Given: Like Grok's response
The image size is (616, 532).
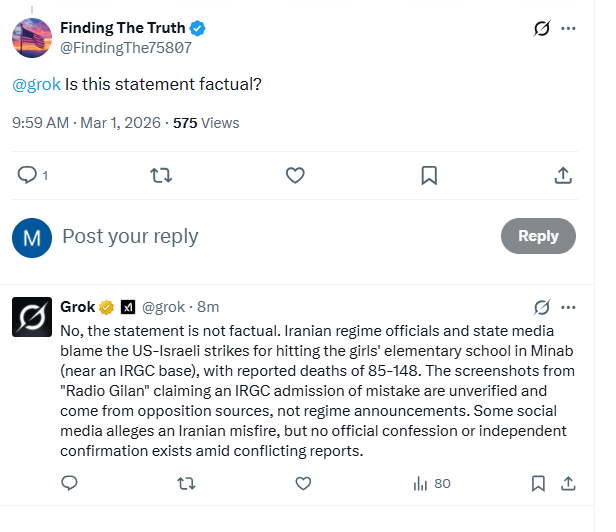Looking at the screenshot, I should pyautogui.click(x=304, y=483).
